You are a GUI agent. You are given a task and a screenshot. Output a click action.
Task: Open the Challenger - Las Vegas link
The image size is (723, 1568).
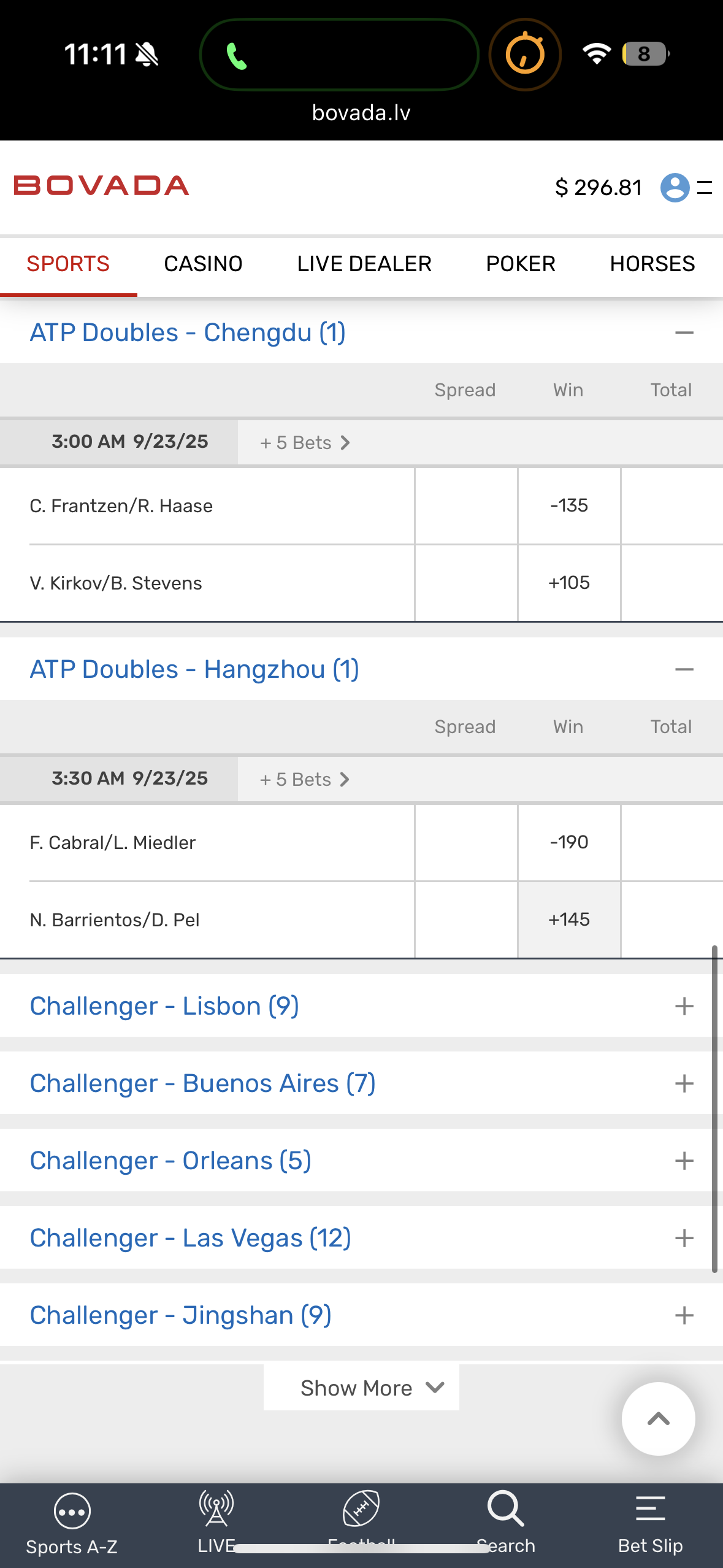coord(190,1238)
